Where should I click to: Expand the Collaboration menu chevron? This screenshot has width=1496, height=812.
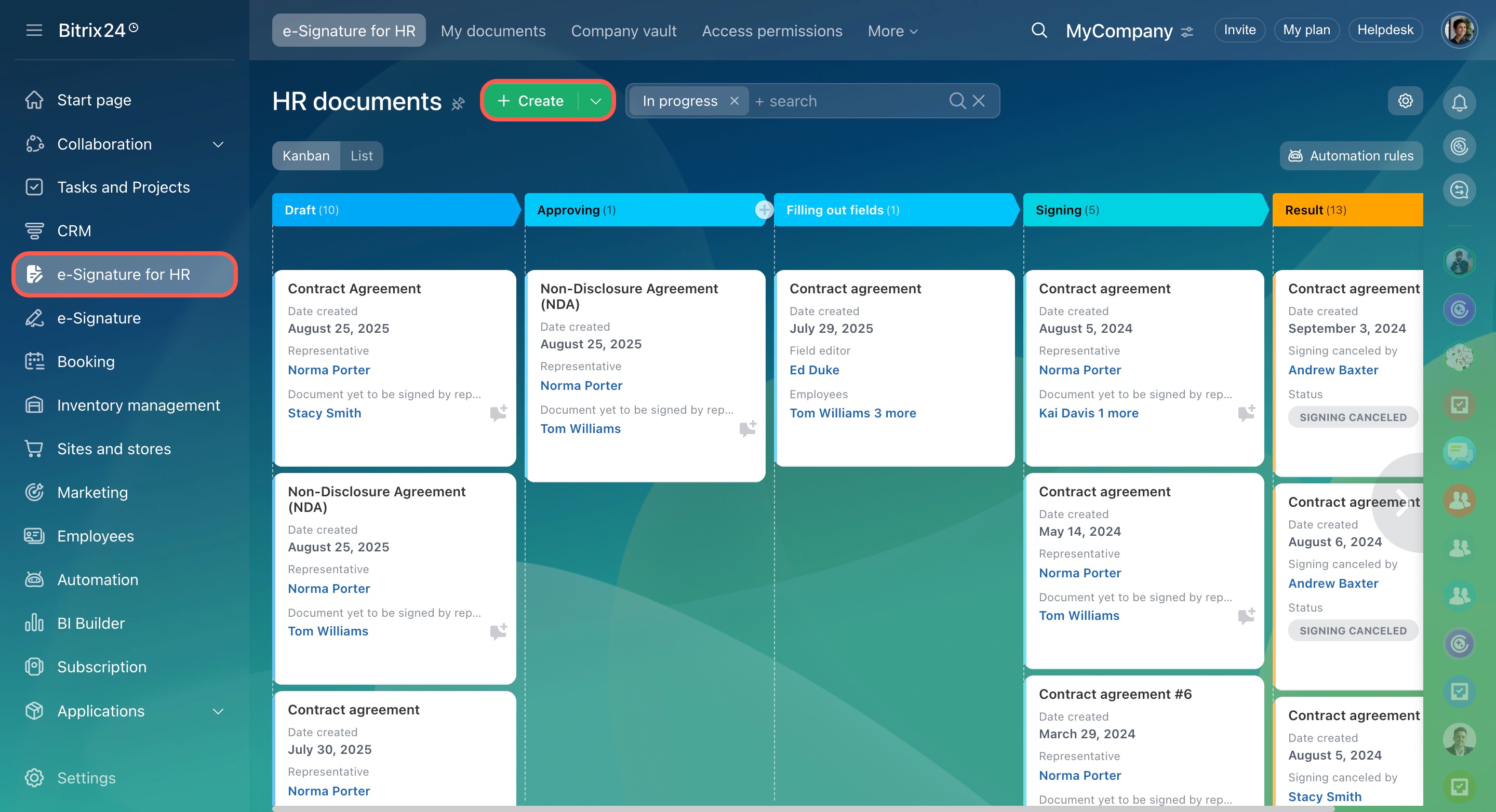point(218,144)
